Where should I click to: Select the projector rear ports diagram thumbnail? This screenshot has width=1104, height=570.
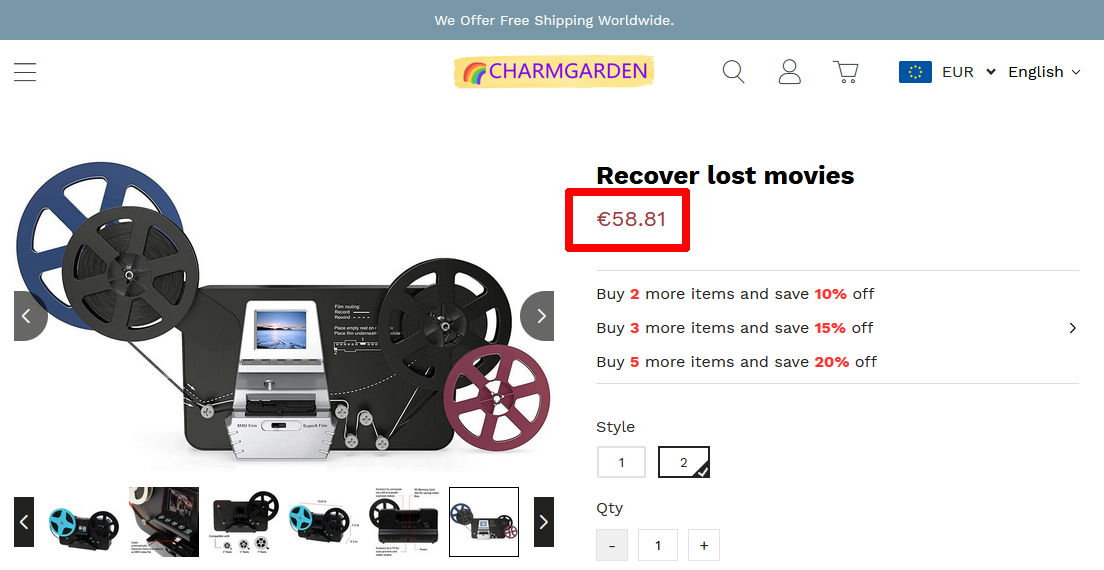pyautogui.click(x=404, y=522)
